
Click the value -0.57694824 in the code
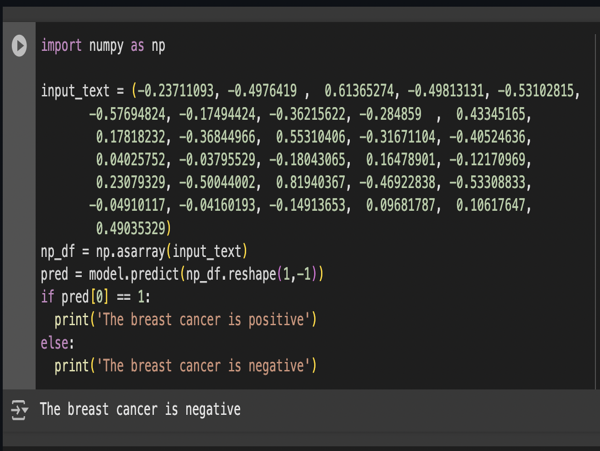click(127, 114)
